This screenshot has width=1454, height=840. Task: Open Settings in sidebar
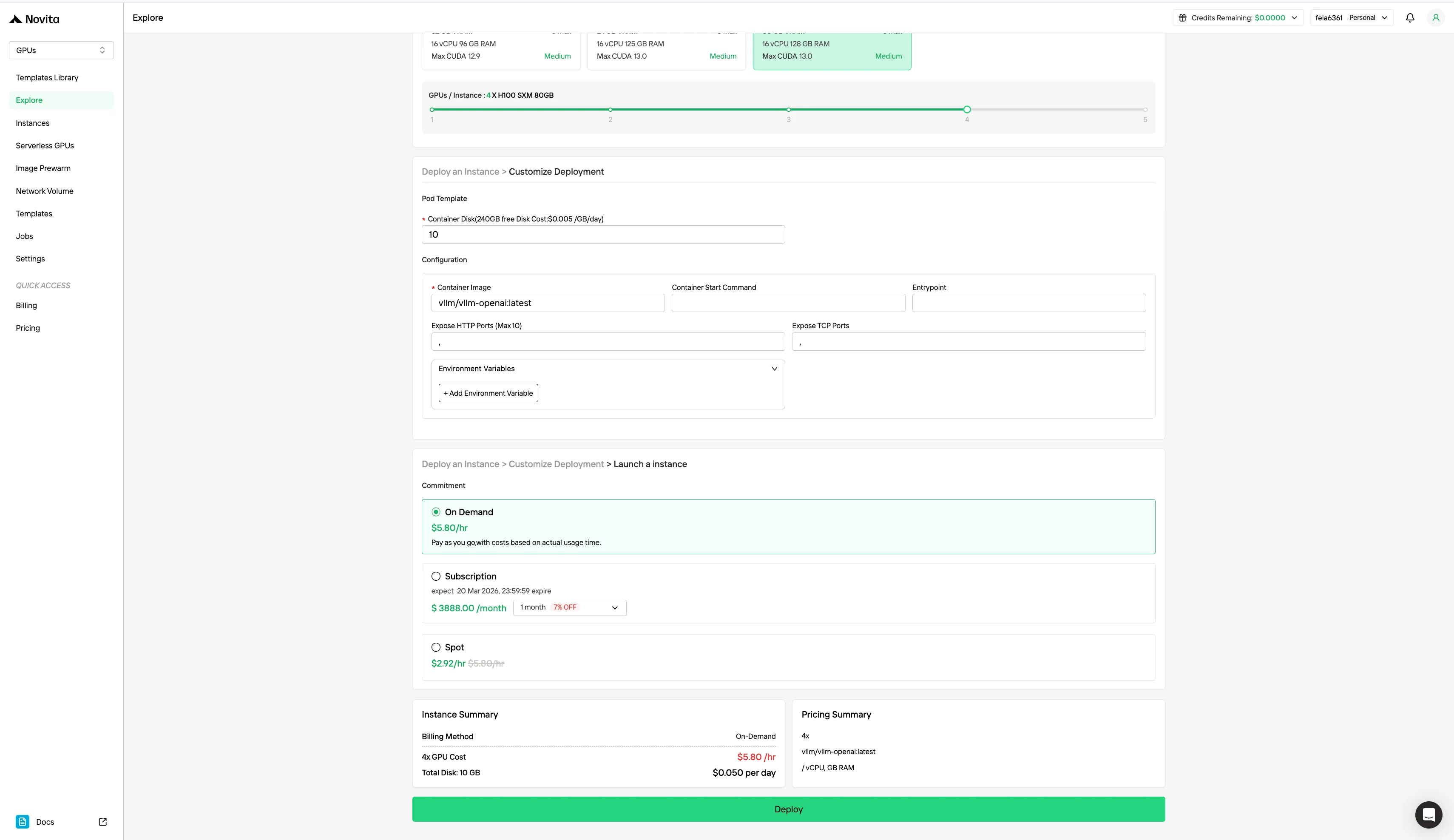(x=30, y=259)
